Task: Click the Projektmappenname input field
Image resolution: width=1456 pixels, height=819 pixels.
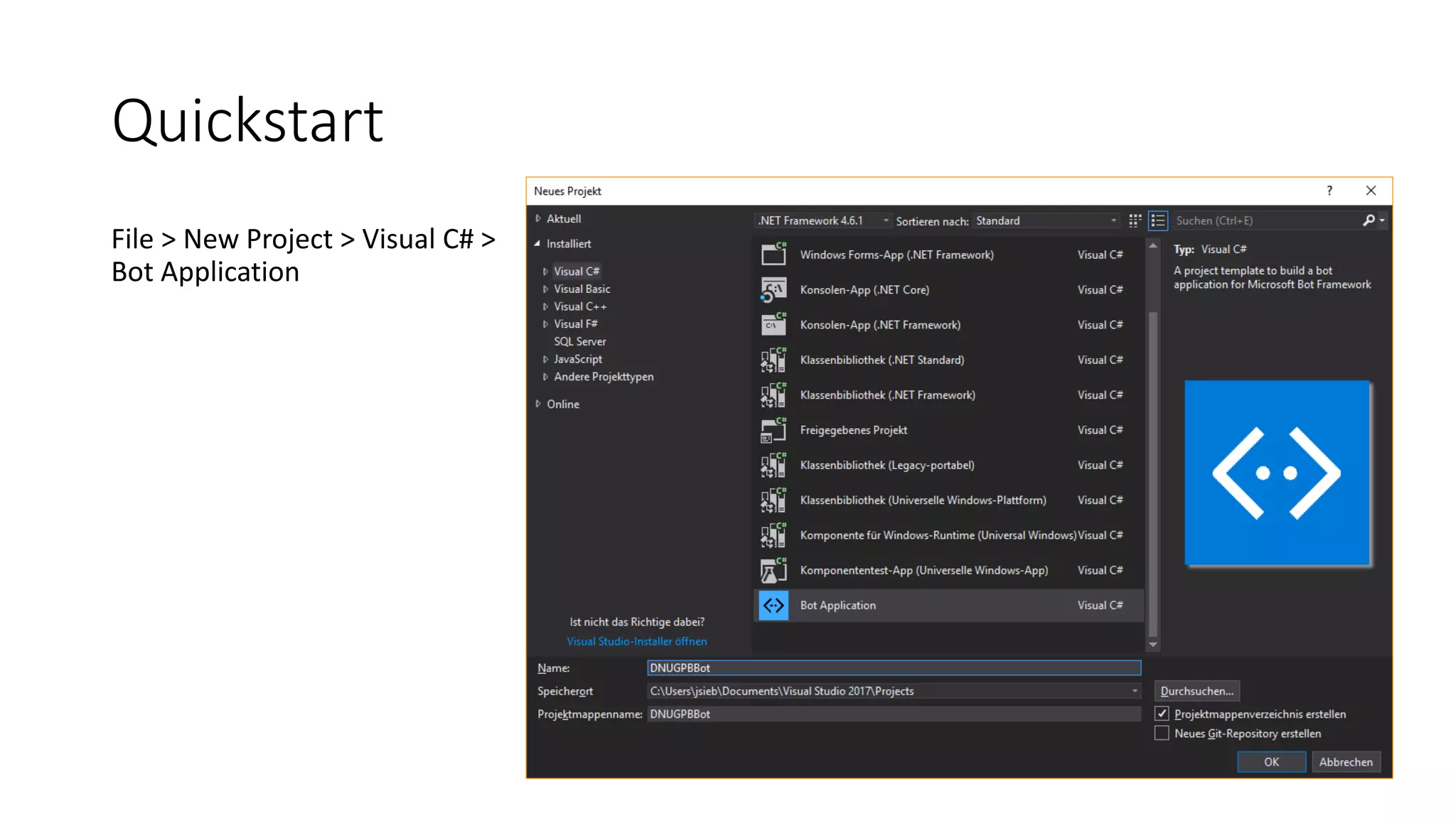Action: coord(894,714)
